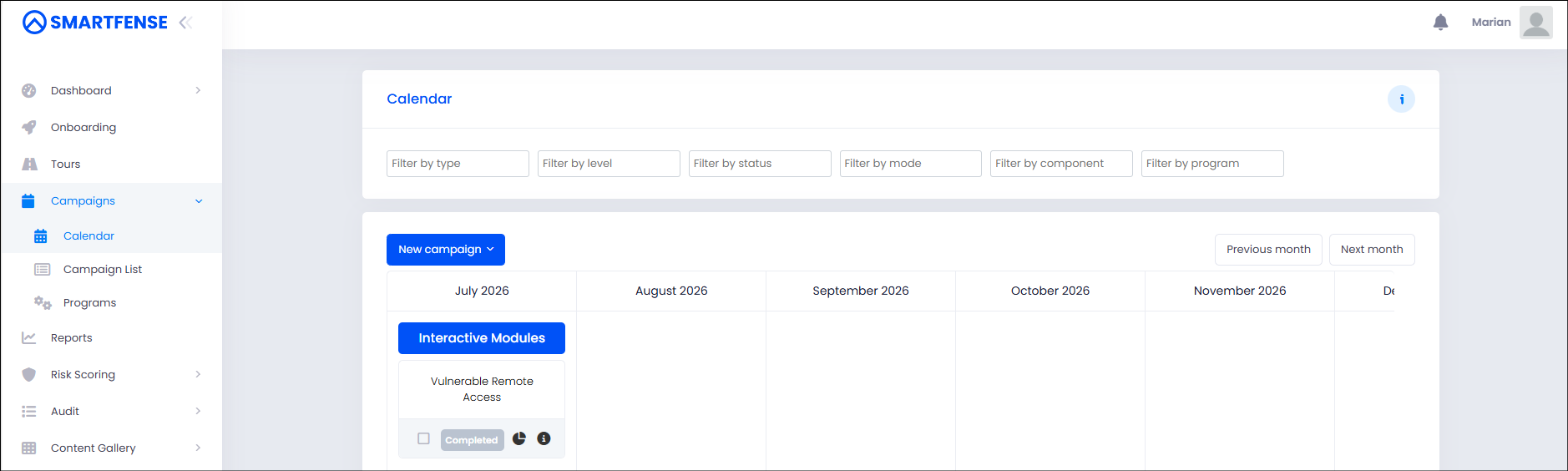This screenshot has width=1568, height=471.
Task: Click the Dashboard gauge icon
Action: click(x=29, y=91)
